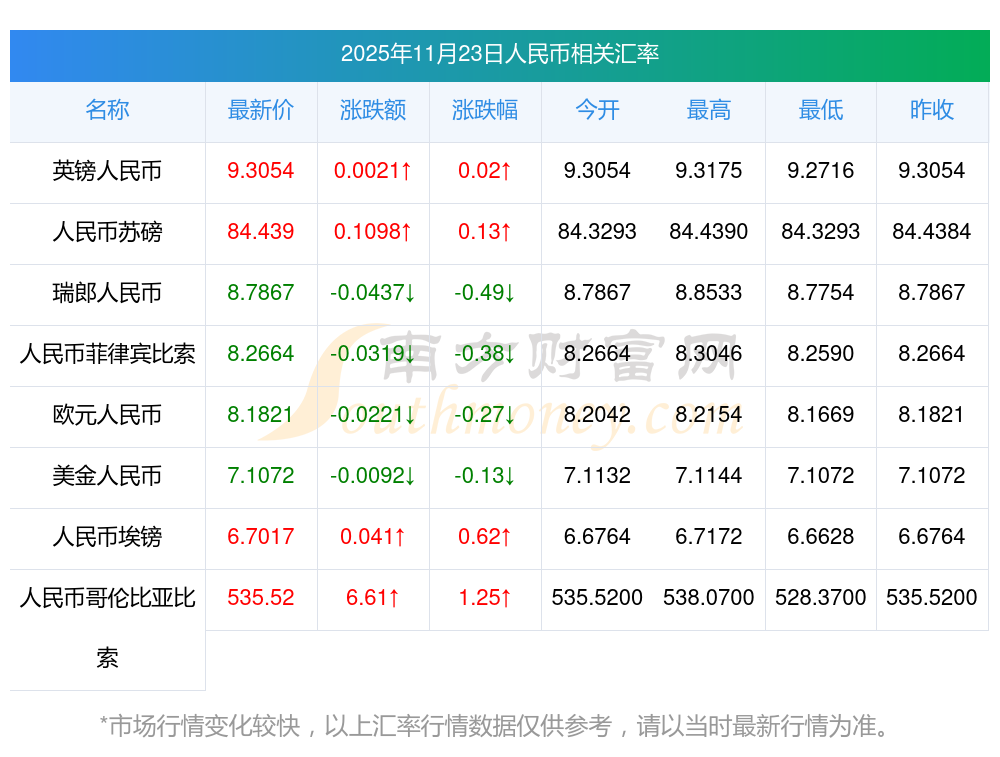The width and height of the screenshot is (1000, 757).
Task: Click the red latest price 6.7017
Action: (261, 536)
